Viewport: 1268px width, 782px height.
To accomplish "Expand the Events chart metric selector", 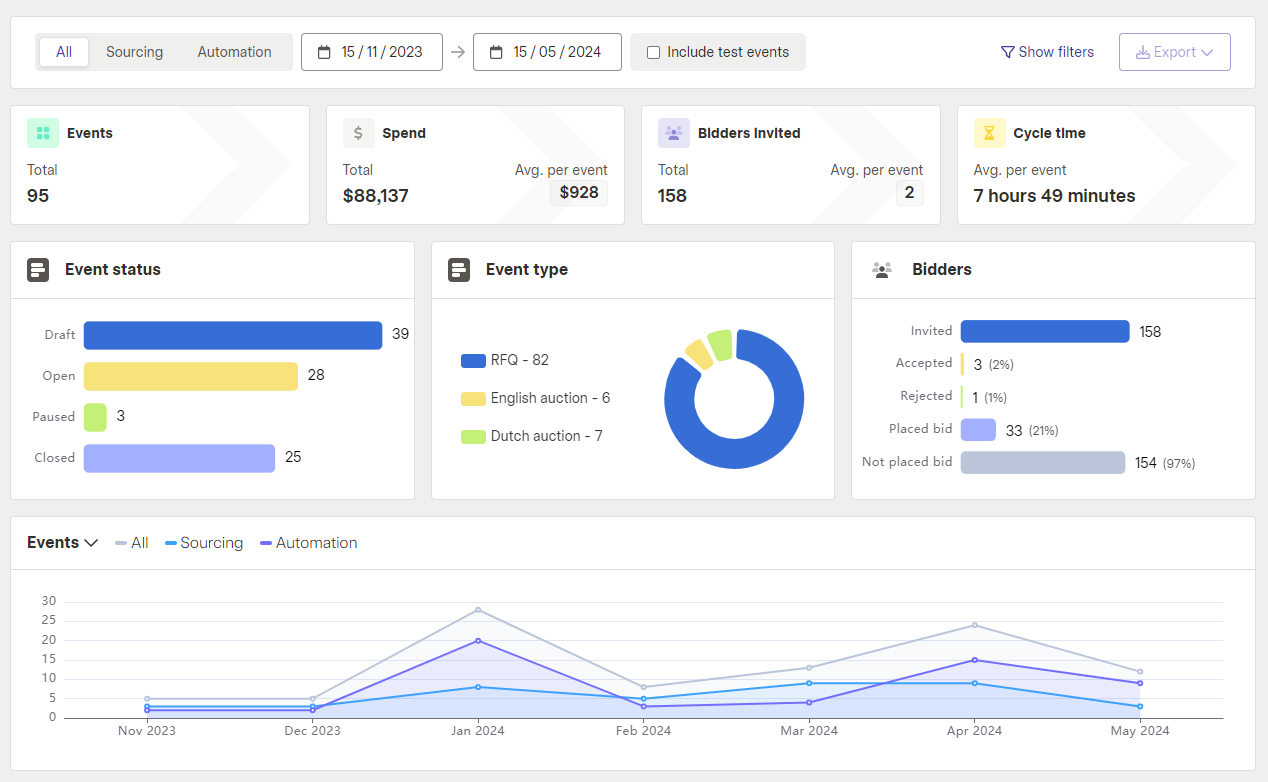I will (62, 542).
